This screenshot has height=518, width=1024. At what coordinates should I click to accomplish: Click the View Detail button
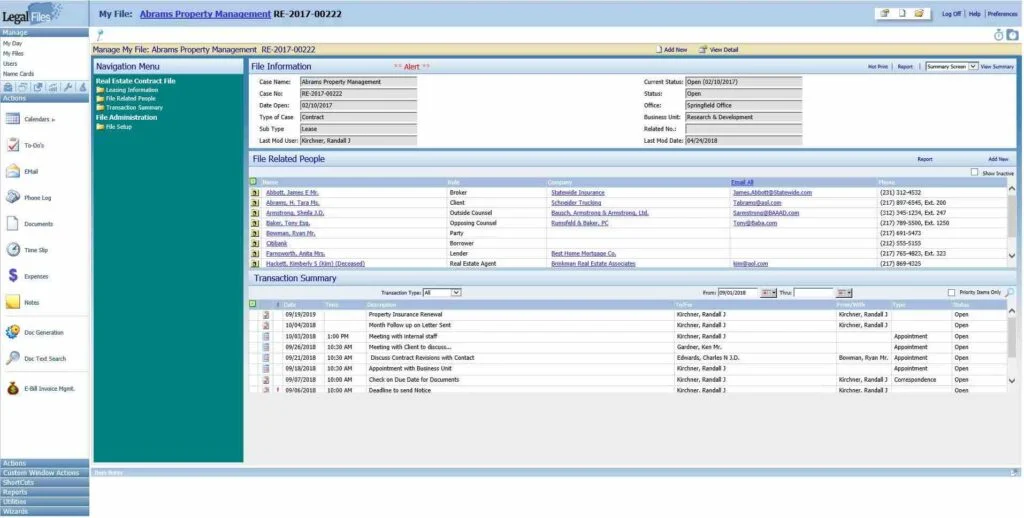718,50
